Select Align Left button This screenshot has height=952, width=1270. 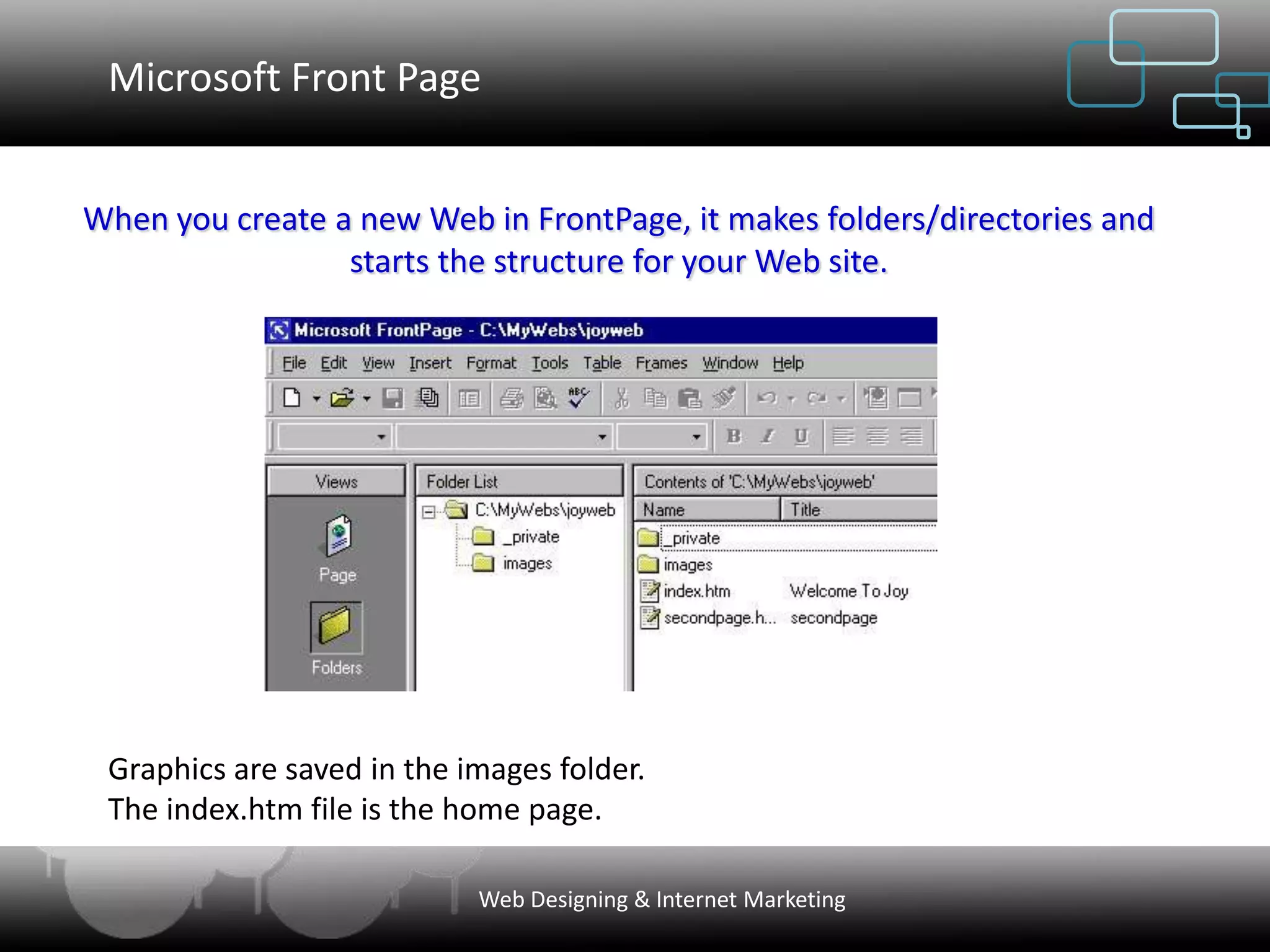(843, 437)
